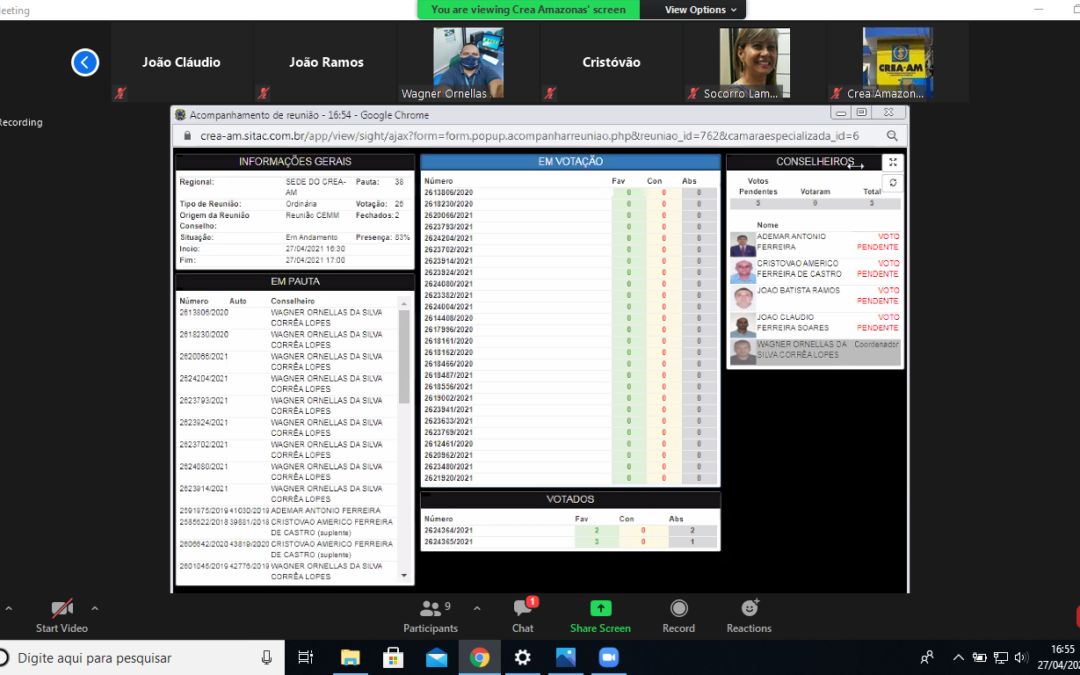The height and width of the screenshot is (675, 1080).
Task: Open Zoom from the taskbar
Action: (608, 658)
